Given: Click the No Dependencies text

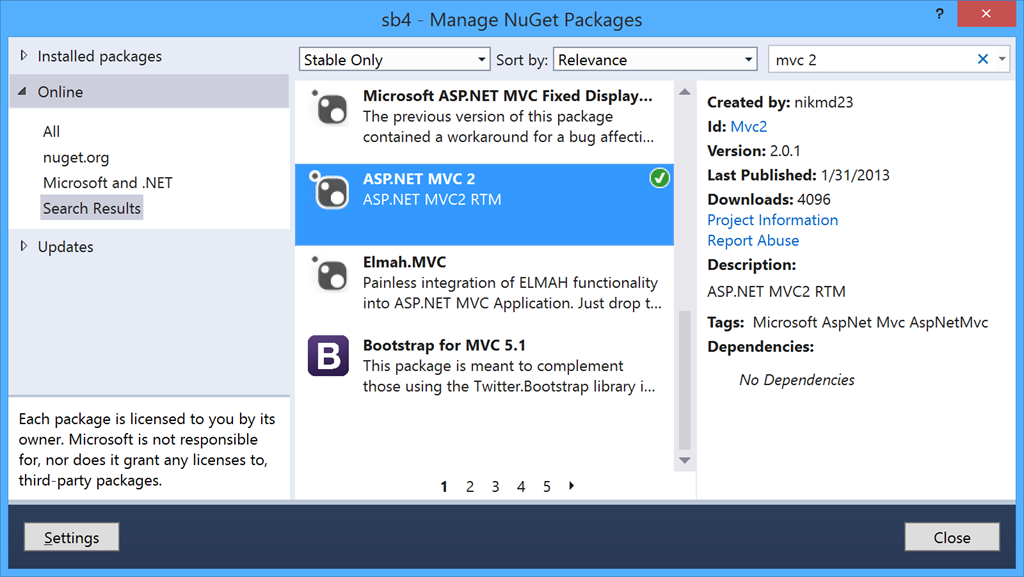Looking at the screenshot, I should [797, 380].
